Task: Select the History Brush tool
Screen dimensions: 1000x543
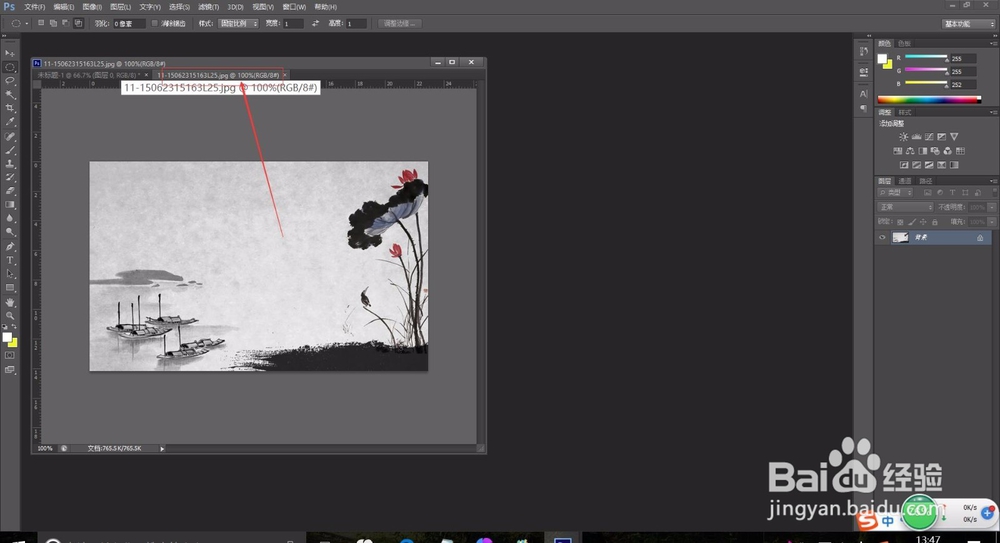Action: [10, 177]
